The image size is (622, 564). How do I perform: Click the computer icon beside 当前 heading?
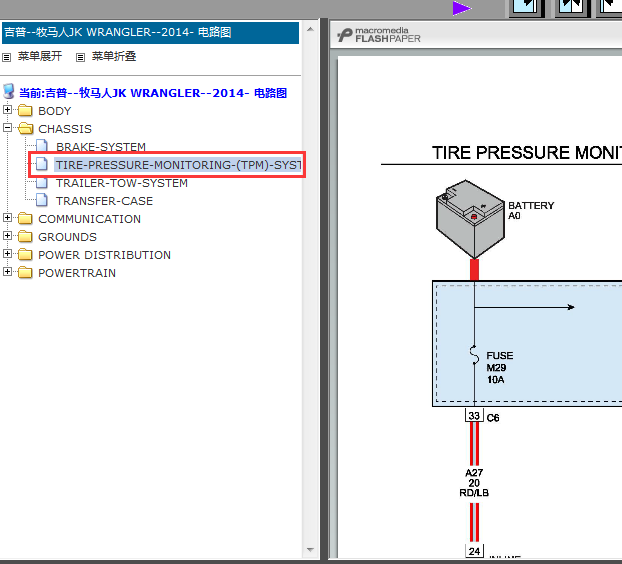coord(9,92)
